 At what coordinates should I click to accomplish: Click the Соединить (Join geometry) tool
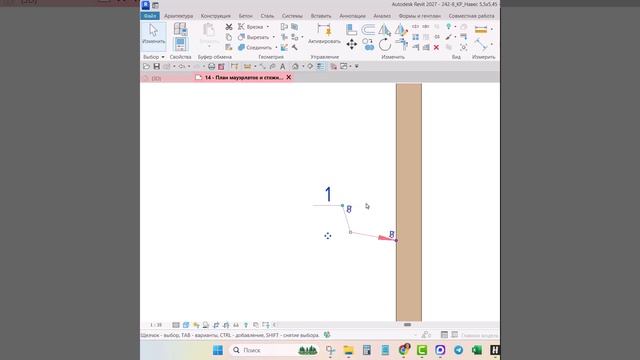coord(255,47)
